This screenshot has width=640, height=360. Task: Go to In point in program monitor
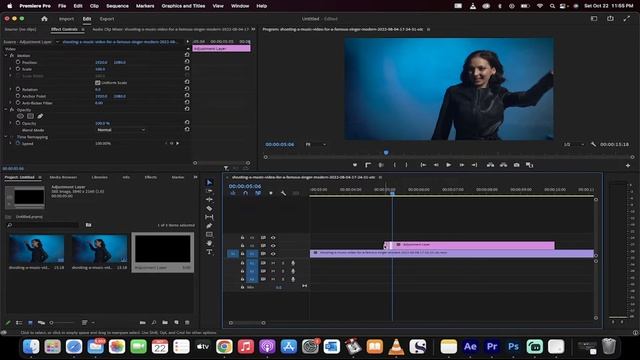pyautogui.click(x=423, y=165)
